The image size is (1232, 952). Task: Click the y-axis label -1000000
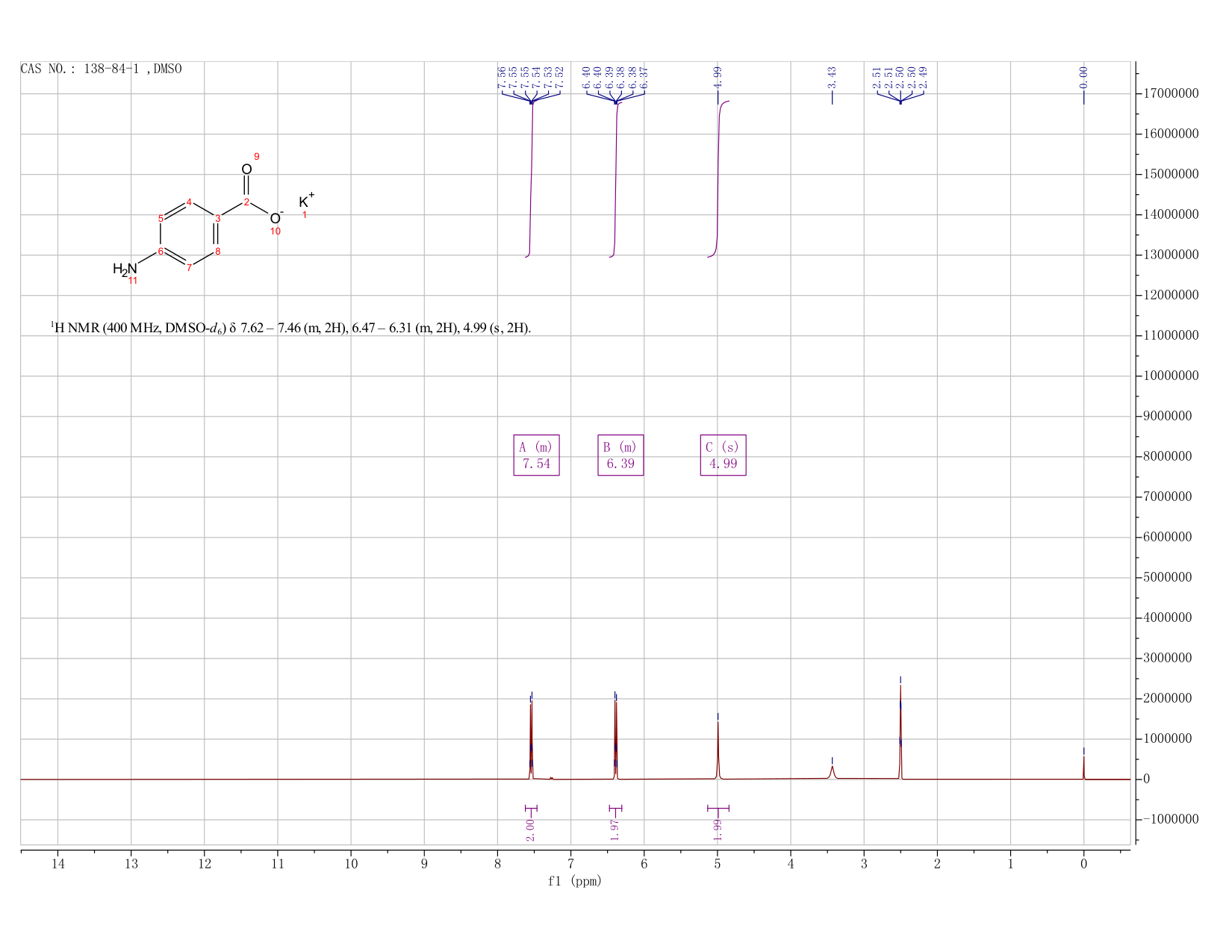pyautogui.click(x=1171, y=820)
